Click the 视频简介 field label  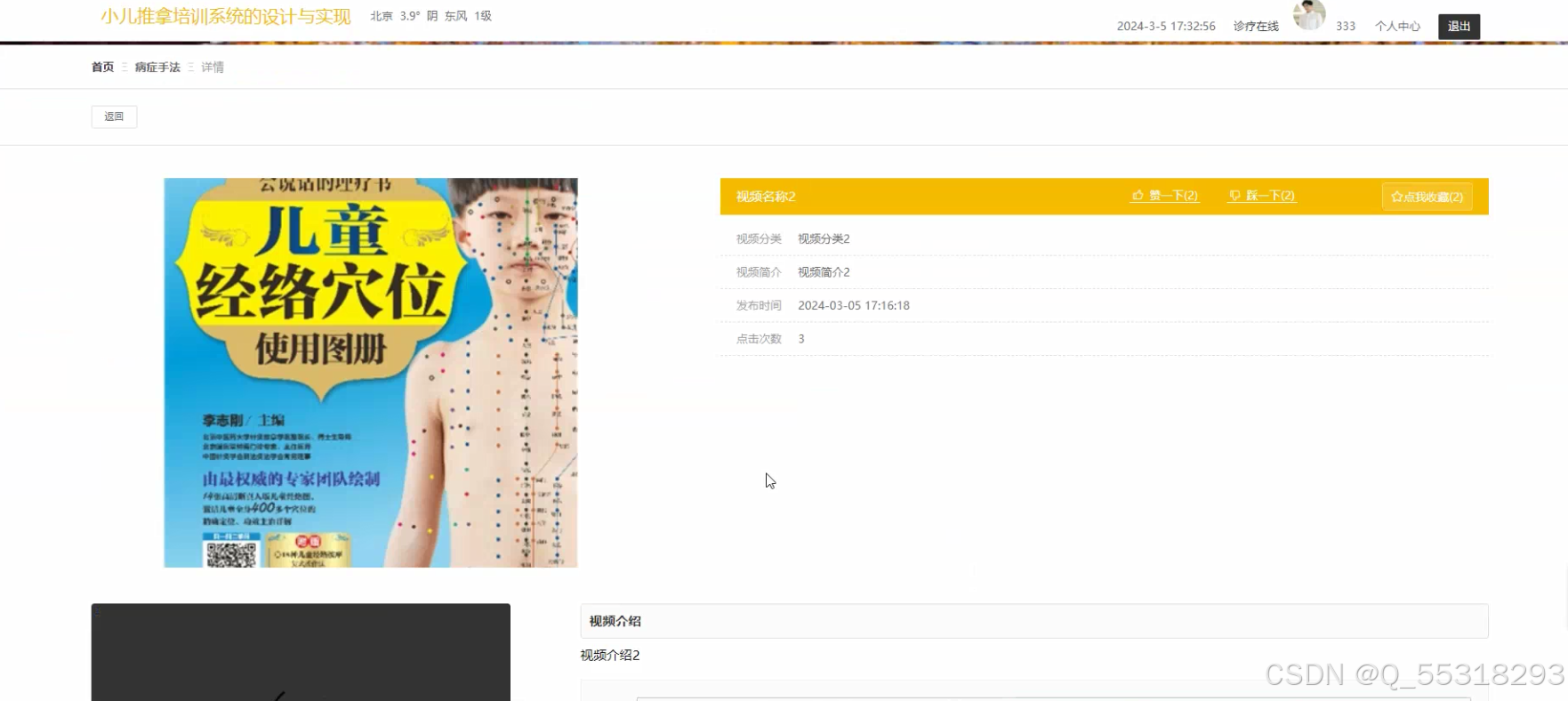(759, 272)
